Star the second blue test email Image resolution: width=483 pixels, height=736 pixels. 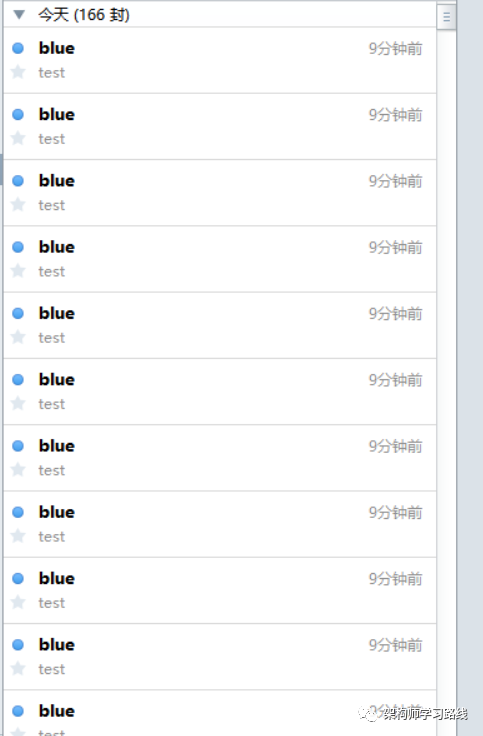pos(18,138)
